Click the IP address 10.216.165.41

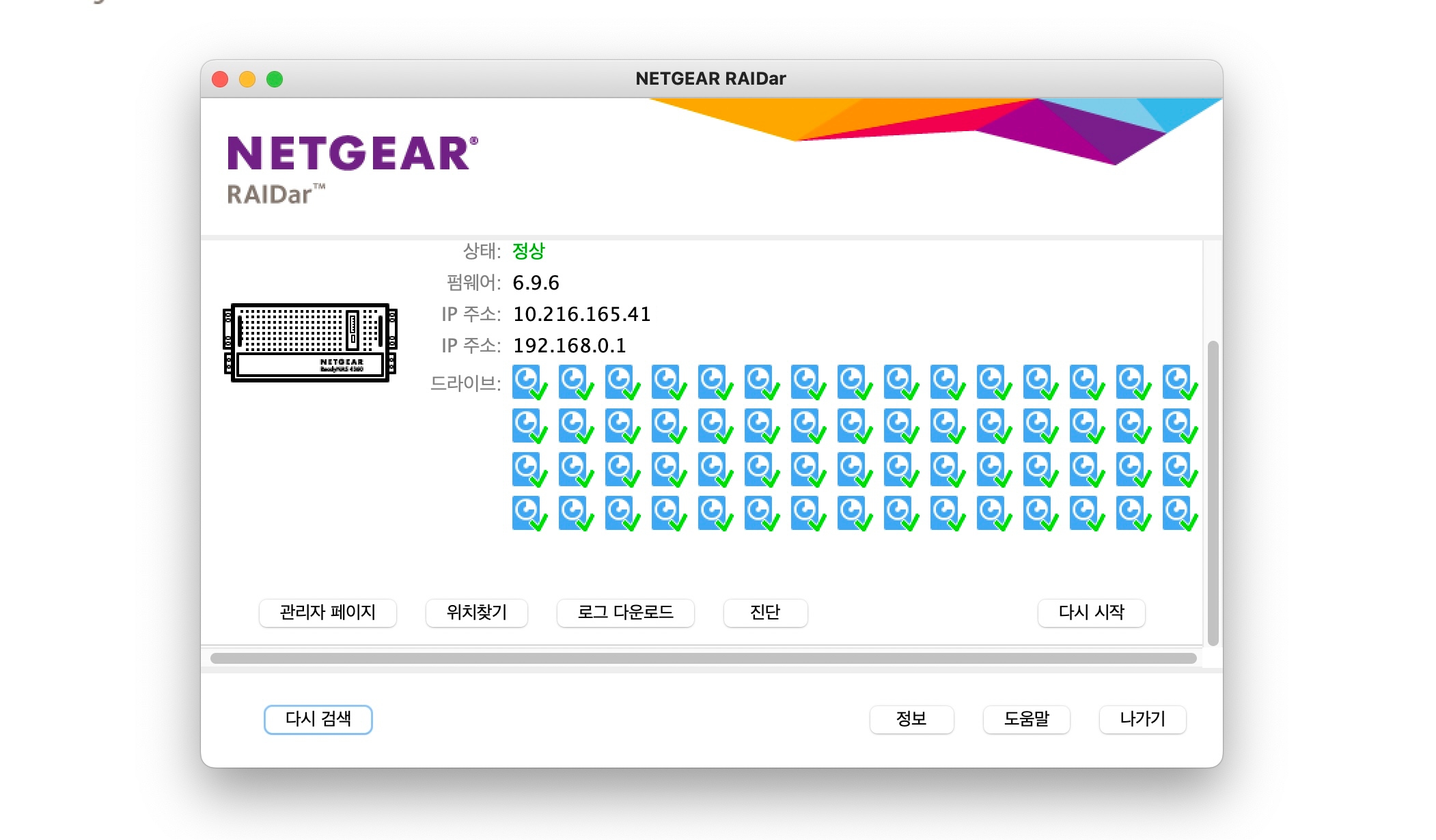coord(582,314)
